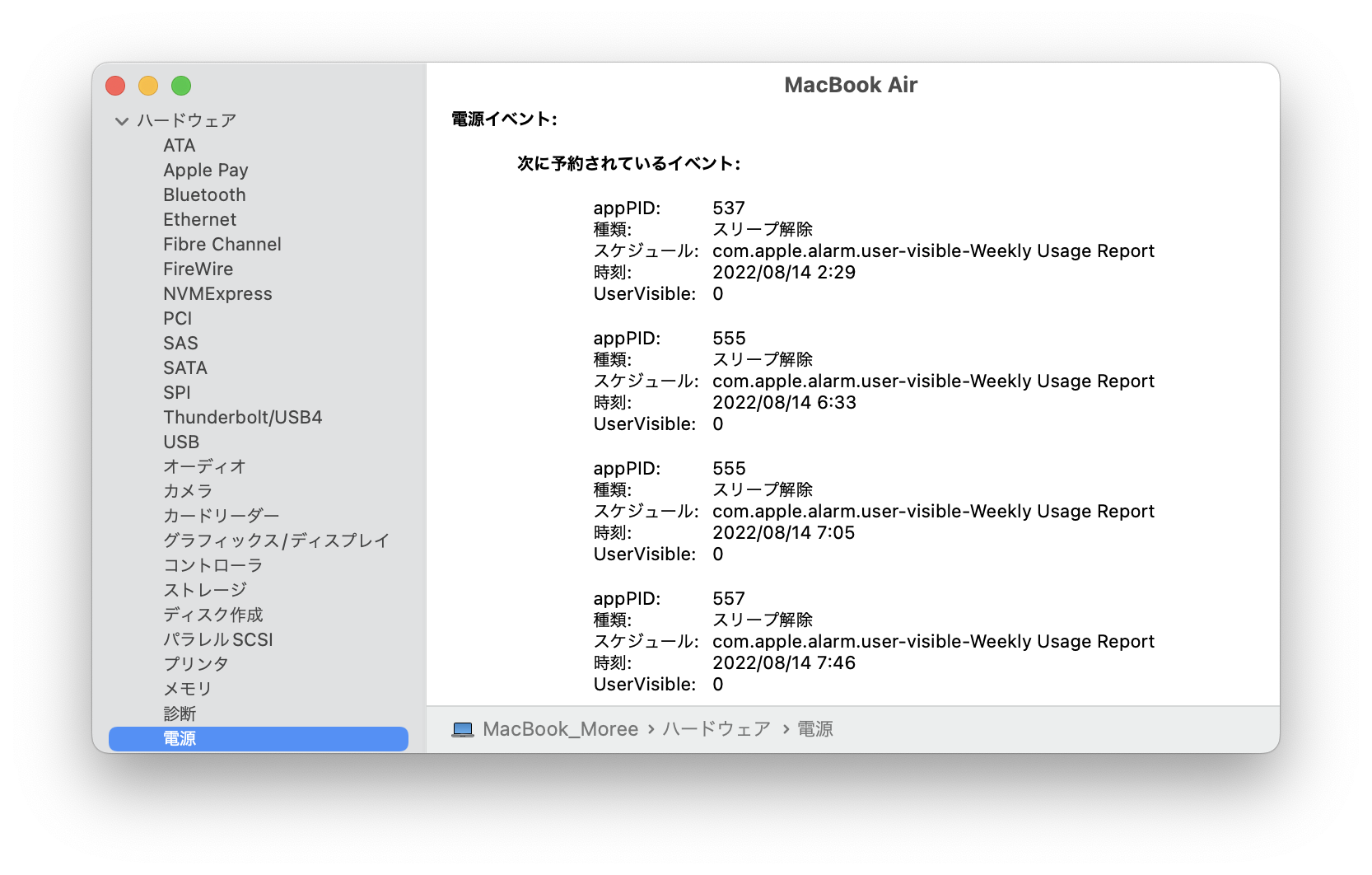Select FireWire in sidebar

(x=198, y=269)
